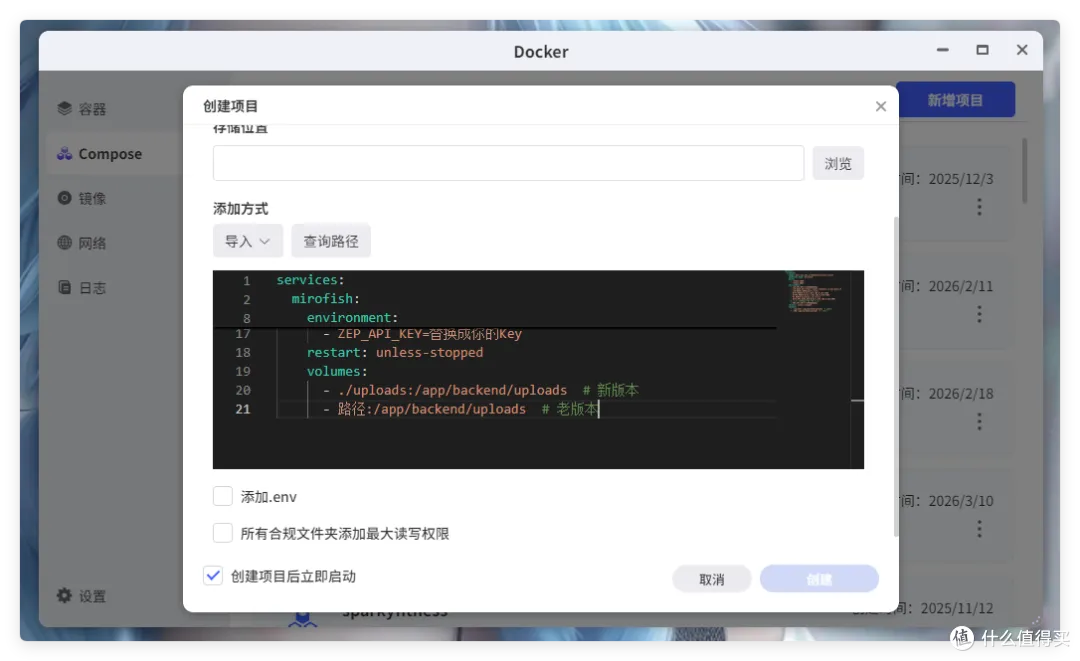Click the 新增项目 button
The width and height of the screenshot is (1080, 661).
click(x=955, y=100)
